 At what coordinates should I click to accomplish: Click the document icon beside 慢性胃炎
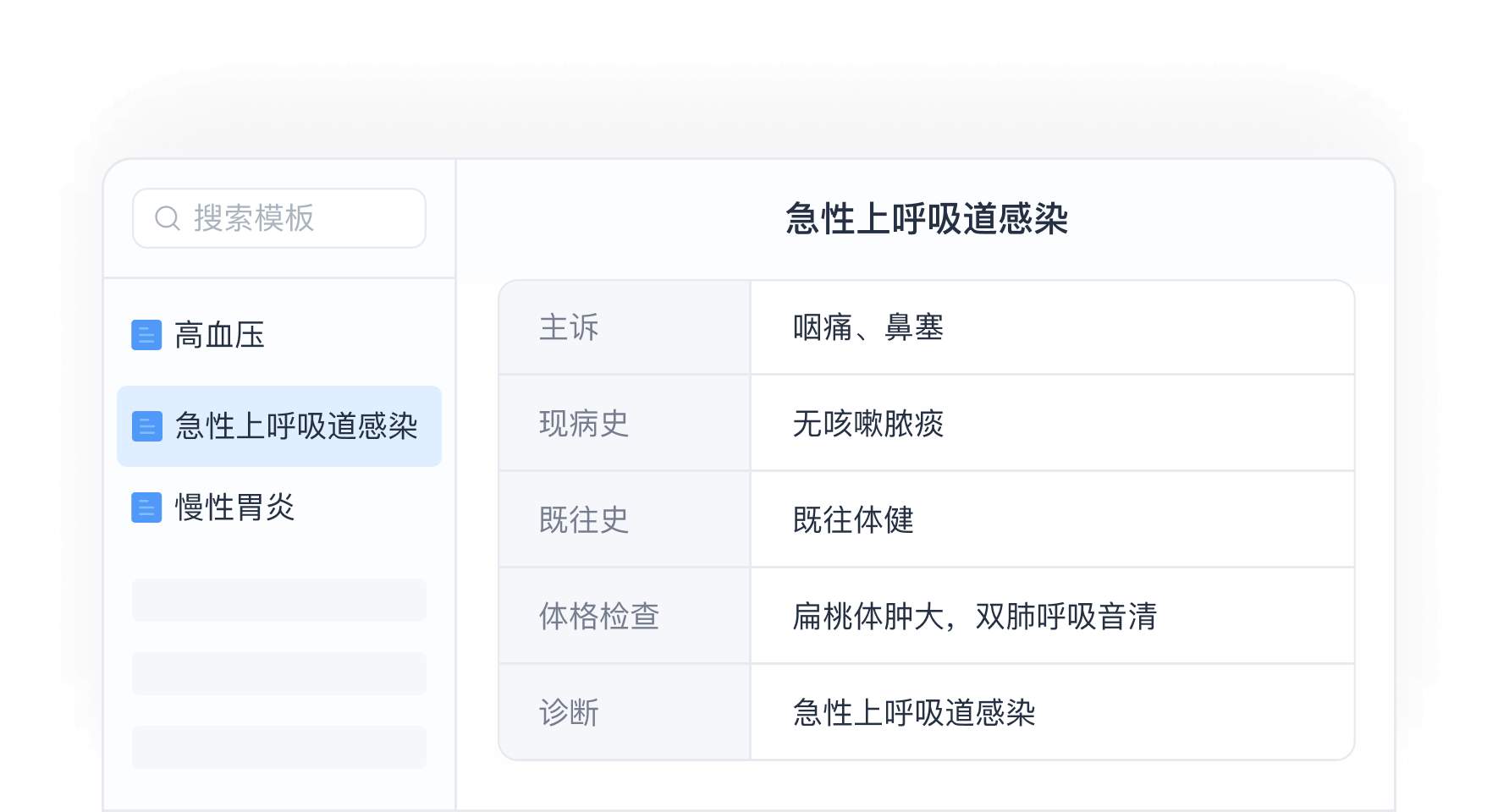click(x=146, y=507)
